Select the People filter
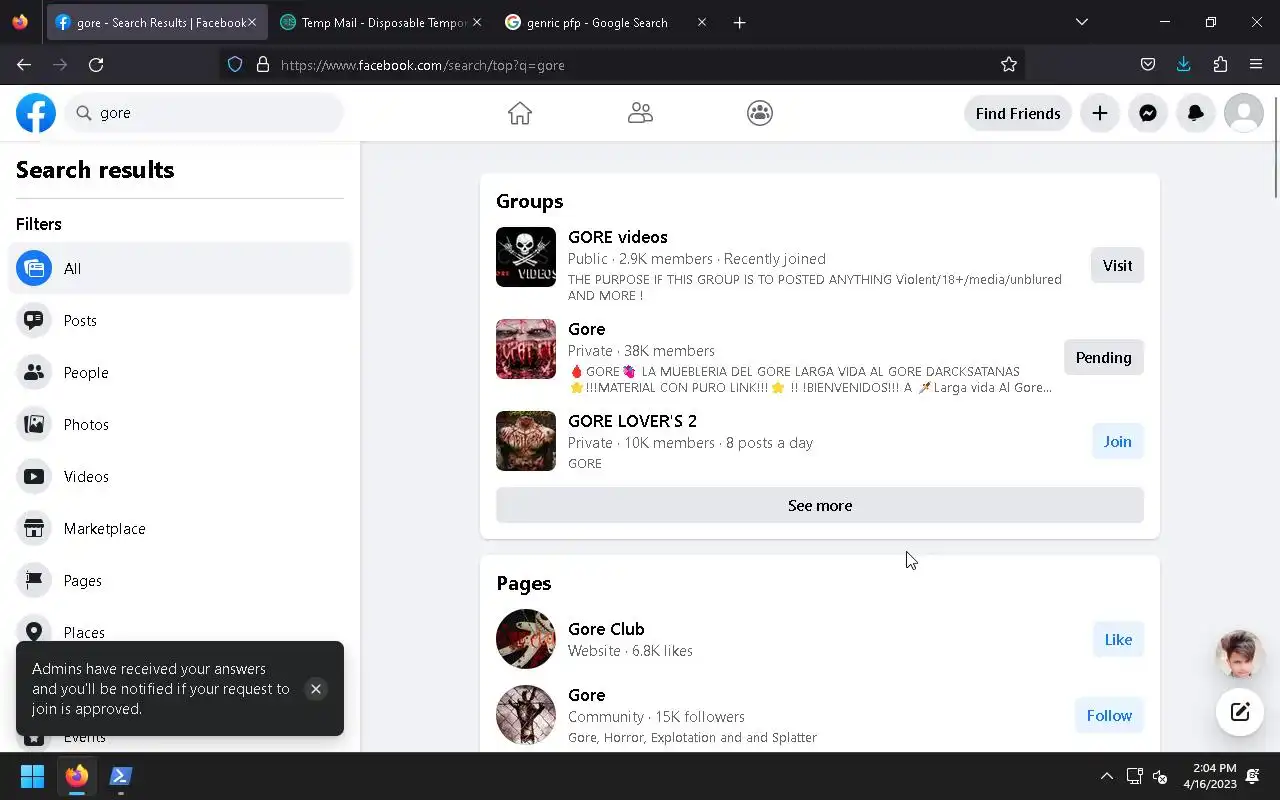 coord(180,372)
